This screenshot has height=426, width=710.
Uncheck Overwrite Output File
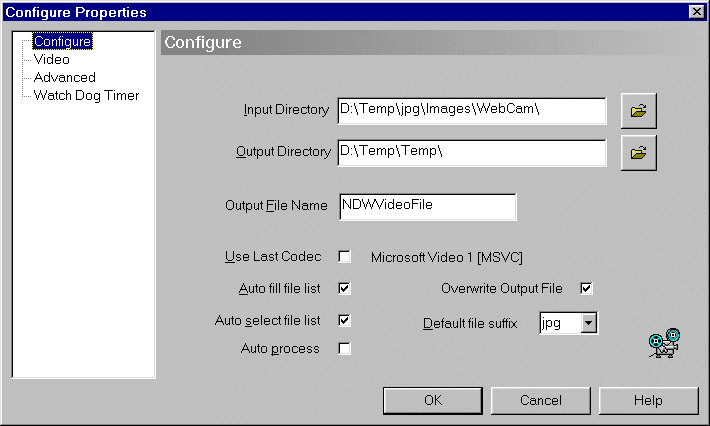tap(586, 288)
